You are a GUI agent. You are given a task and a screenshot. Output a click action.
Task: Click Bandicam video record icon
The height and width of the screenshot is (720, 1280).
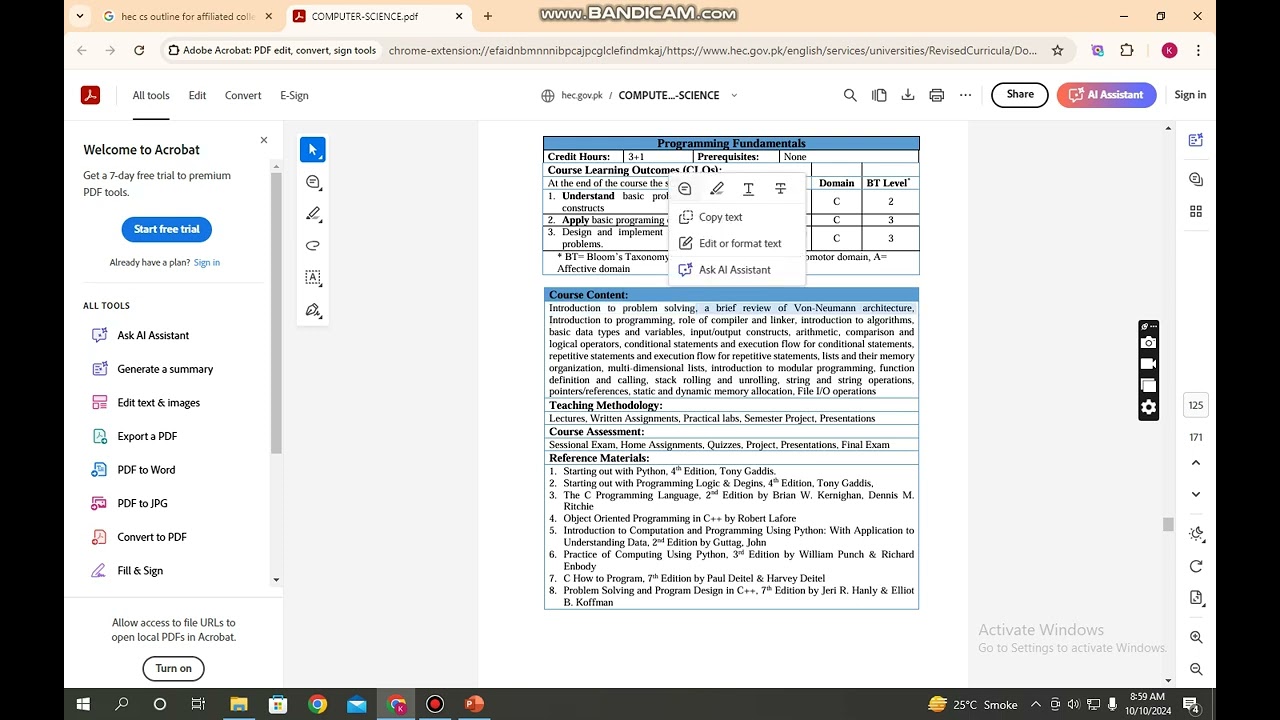click(x=1148, y=364)
